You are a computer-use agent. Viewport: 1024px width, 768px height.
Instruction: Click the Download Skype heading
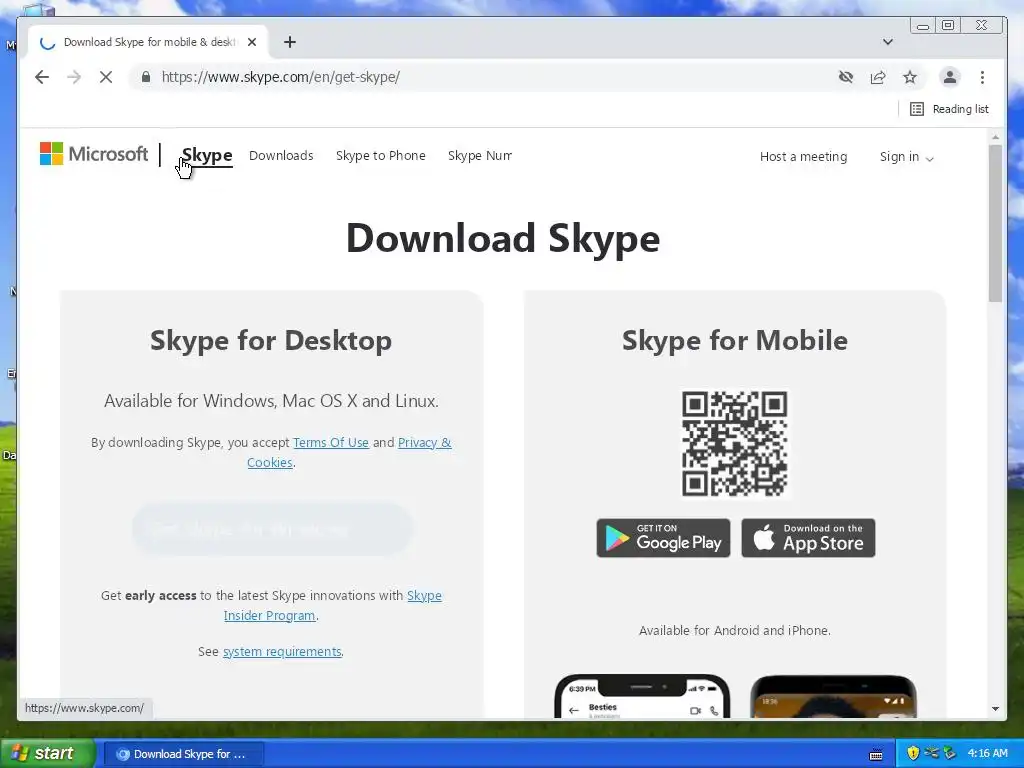click(x=503, y=238)
